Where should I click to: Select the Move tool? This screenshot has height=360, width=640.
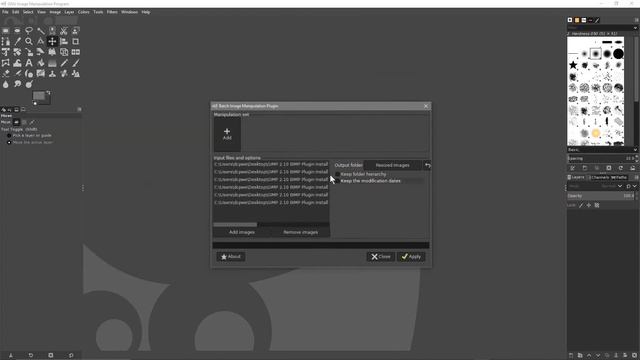point(52,41)
